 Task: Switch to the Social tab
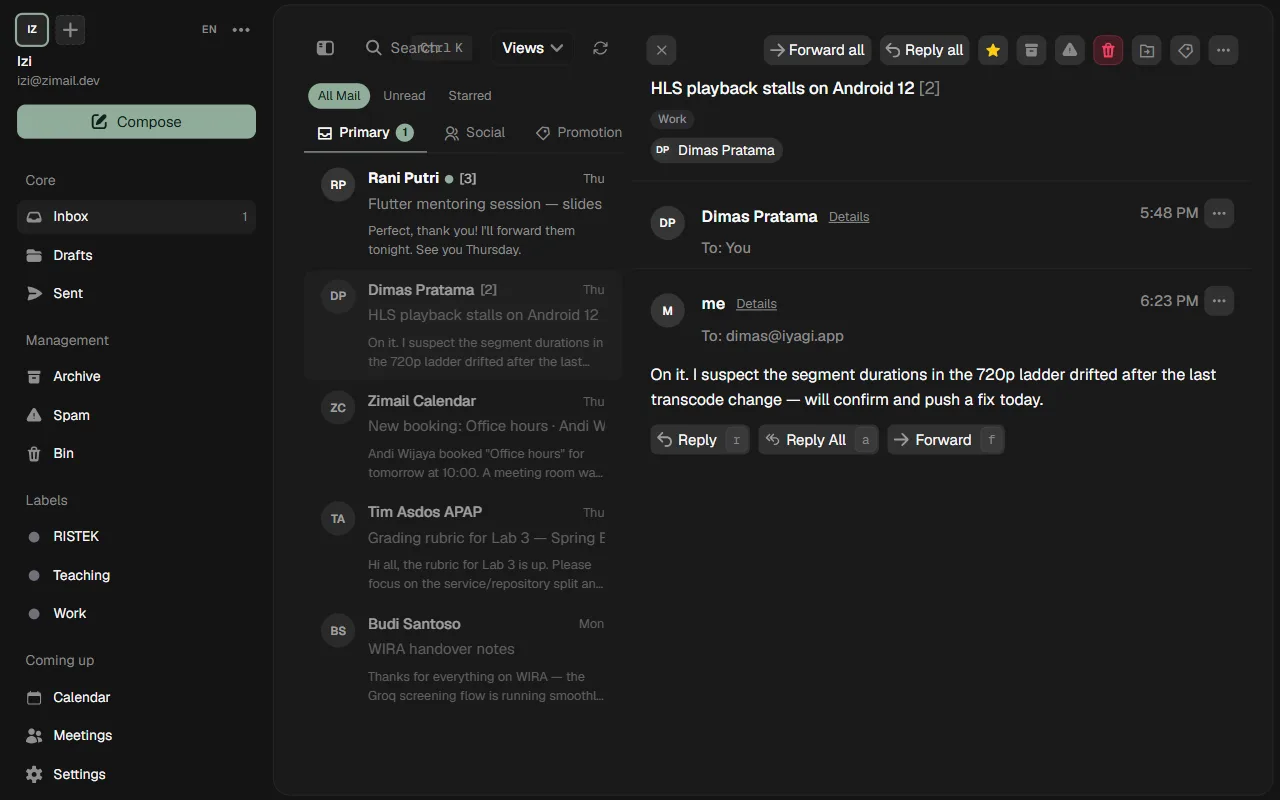pyautogui.click(x=475, y=133)
